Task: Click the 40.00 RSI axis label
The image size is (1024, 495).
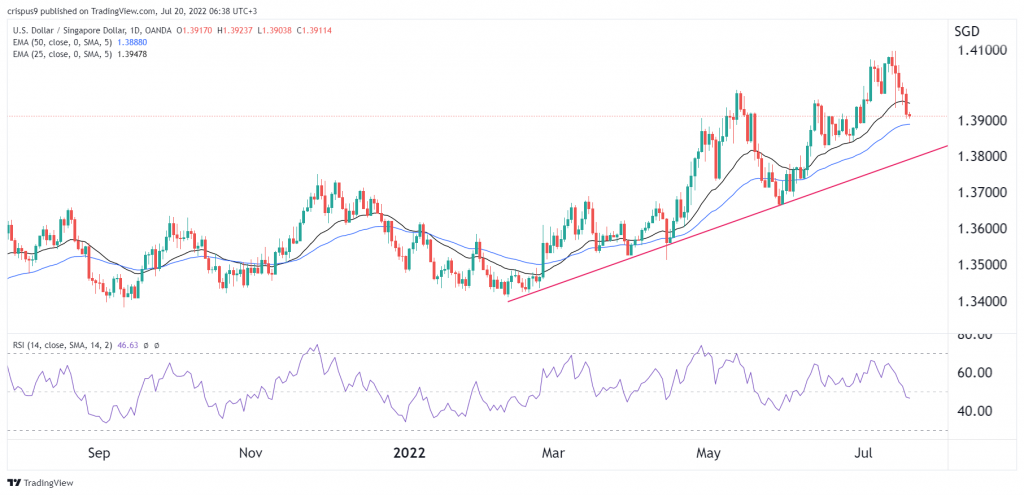Action: point(976,411)
